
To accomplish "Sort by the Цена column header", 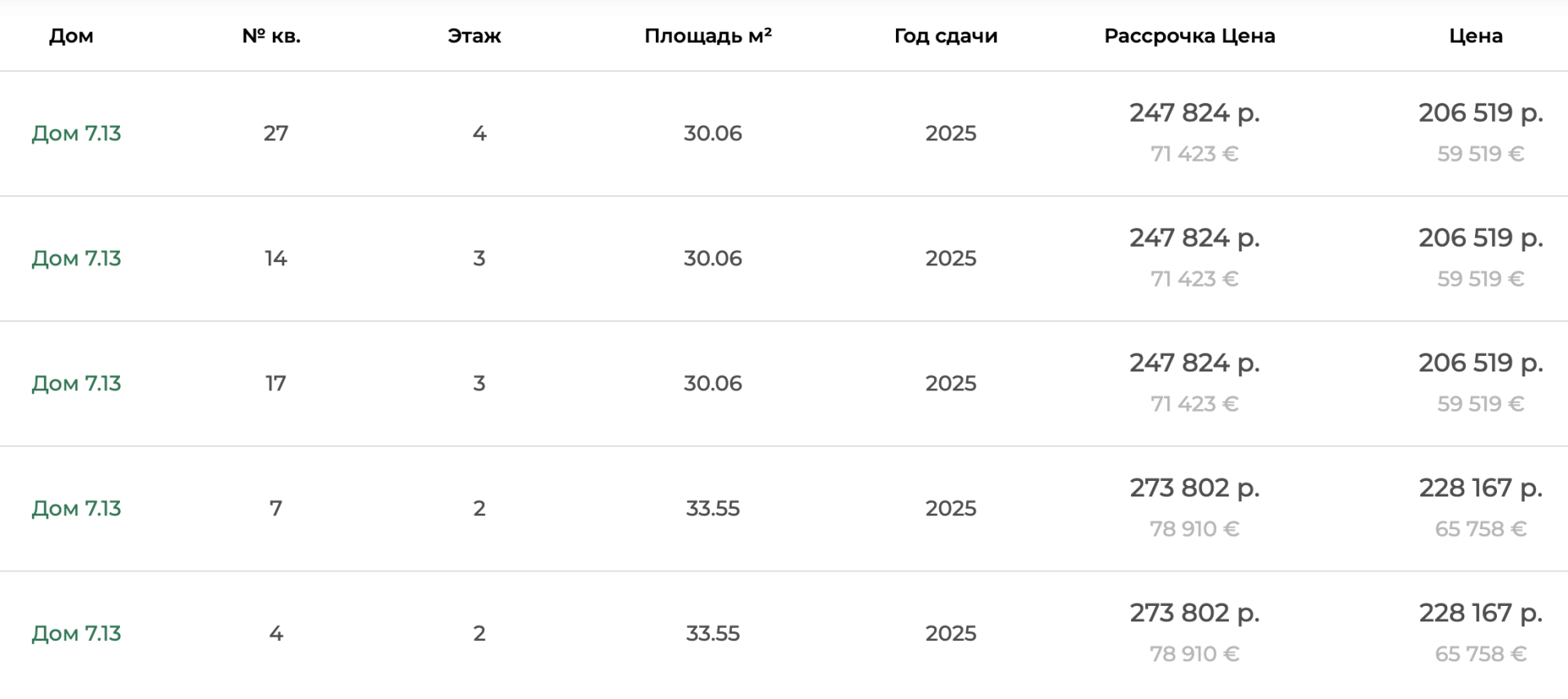I will tap(1475, 36).
